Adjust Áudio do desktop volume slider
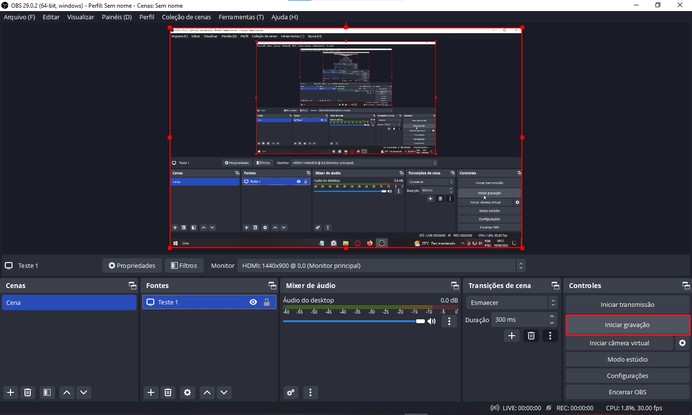The width and height of the screenshot is (692, 415). coord(354,321)
